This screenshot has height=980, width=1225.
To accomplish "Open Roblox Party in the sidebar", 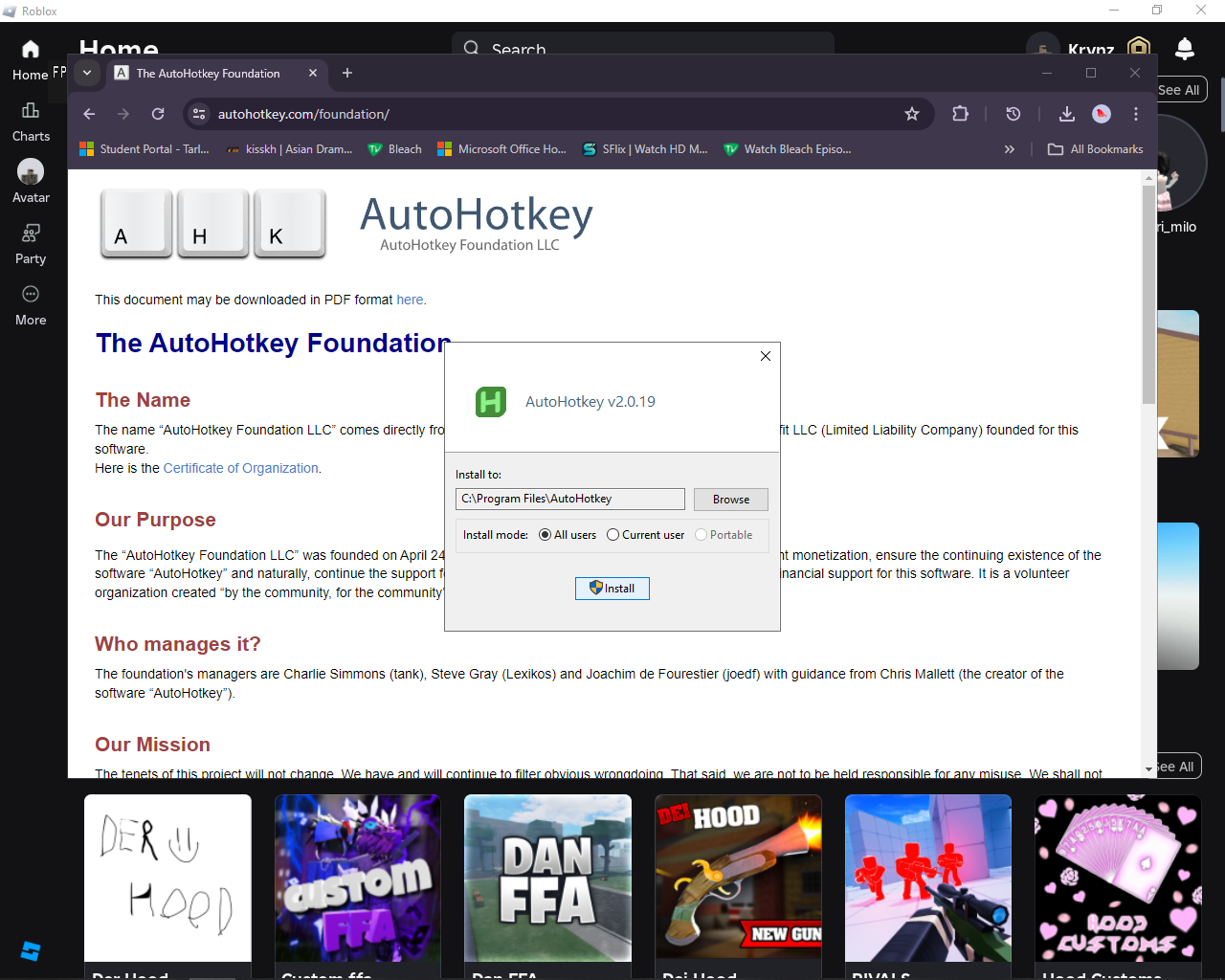I will coord(31,244).
